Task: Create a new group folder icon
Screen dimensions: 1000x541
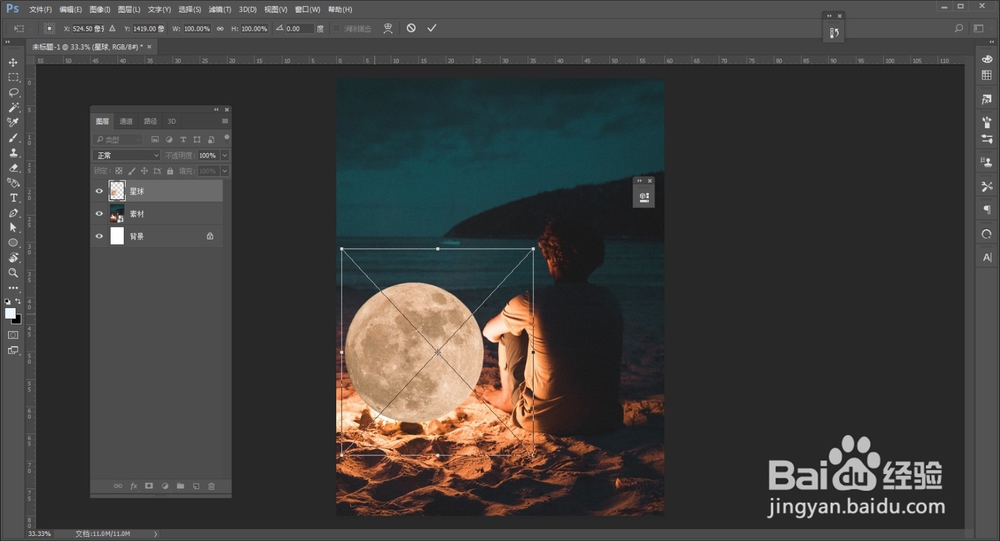Action: pyautogui.click(x=180, y=486)
